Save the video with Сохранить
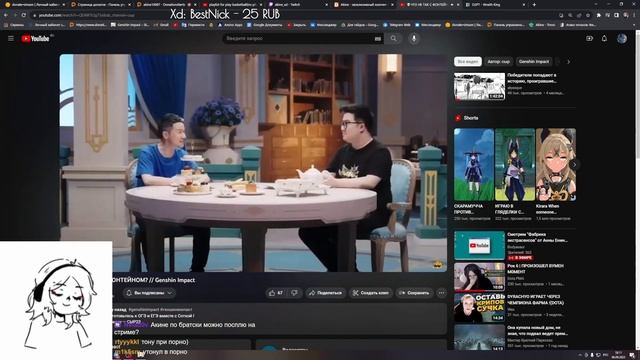Image resolution: width=640 pixels, height=360 pixels. 414,293
